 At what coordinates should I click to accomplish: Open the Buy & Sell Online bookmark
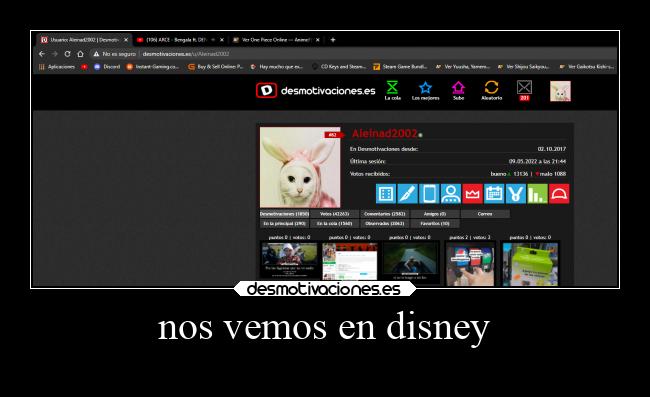(x=216, y=67)
